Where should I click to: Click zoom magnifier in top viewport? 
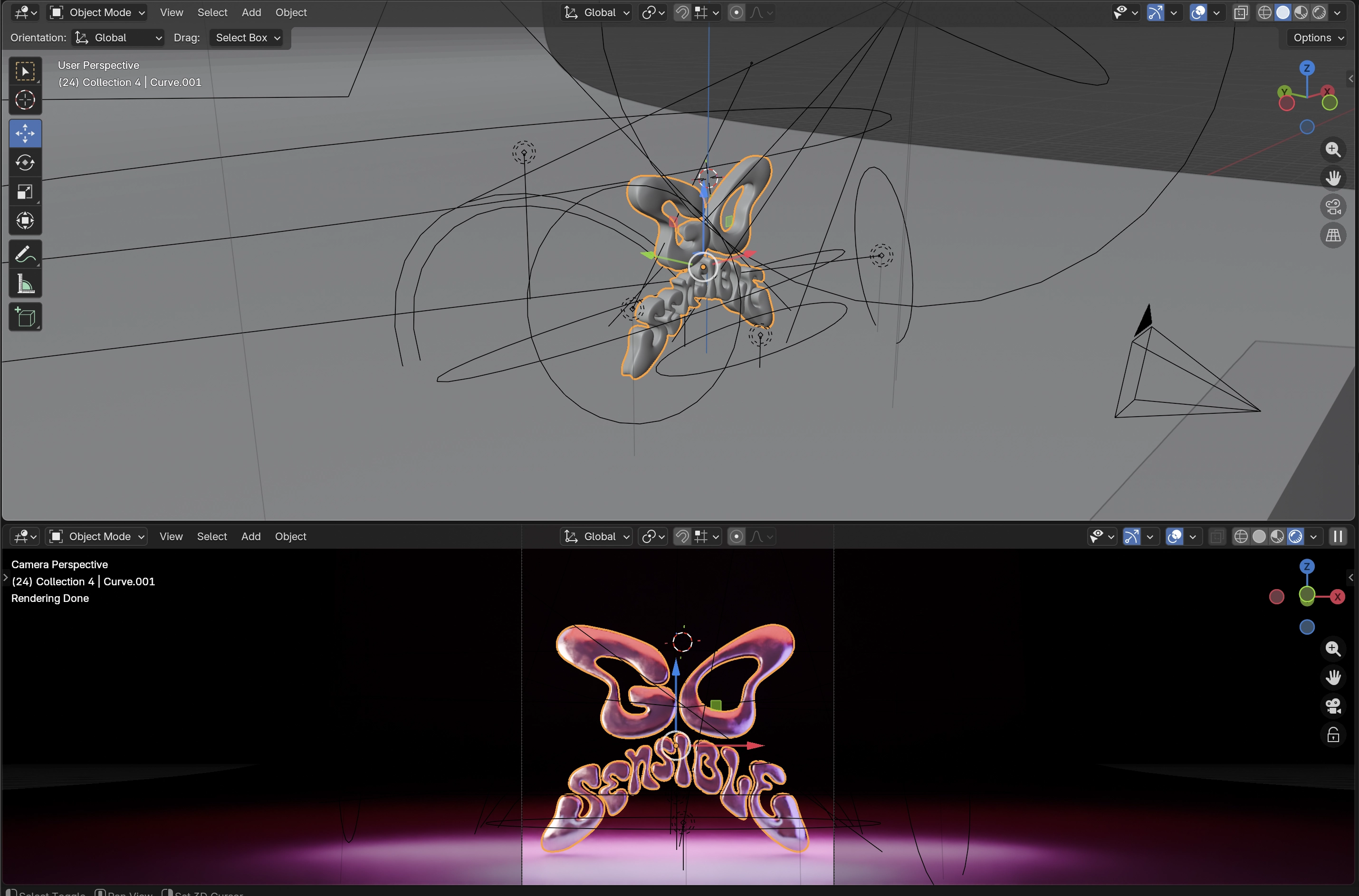click(1333, 150)
